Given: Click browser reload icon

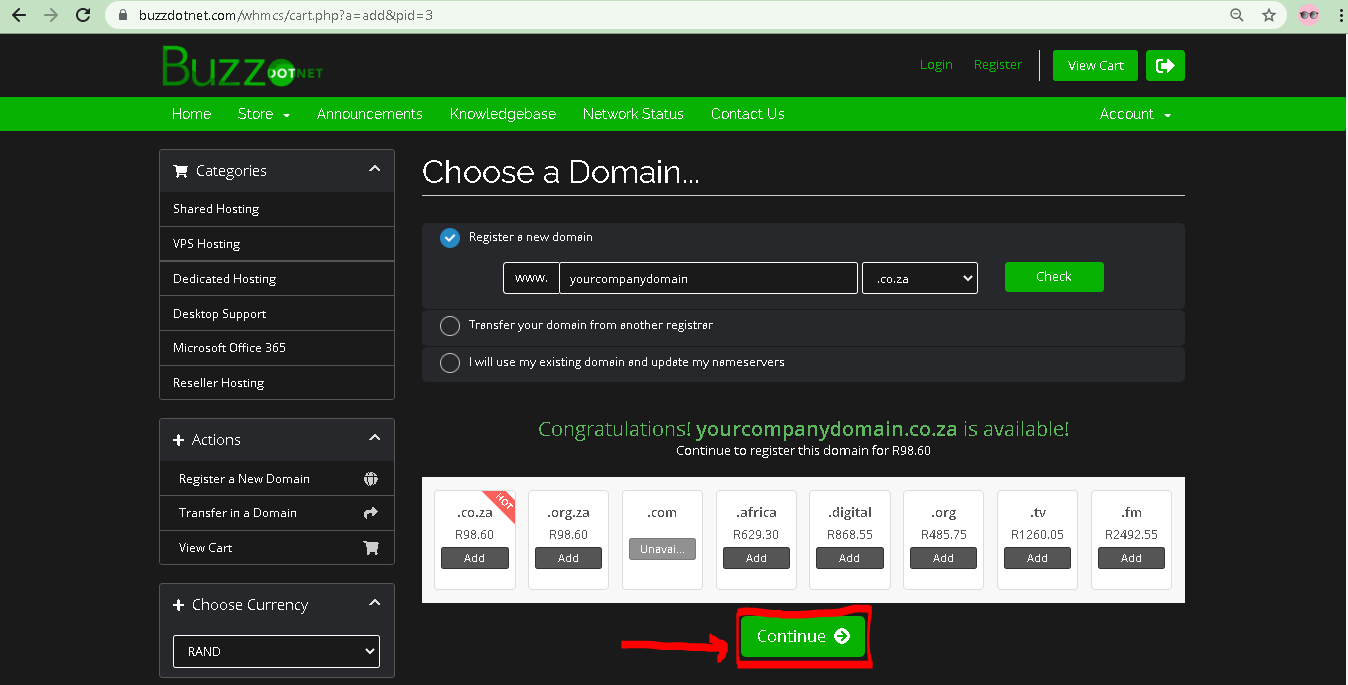Looking at the screenshot, I should [x=83, y=15].
